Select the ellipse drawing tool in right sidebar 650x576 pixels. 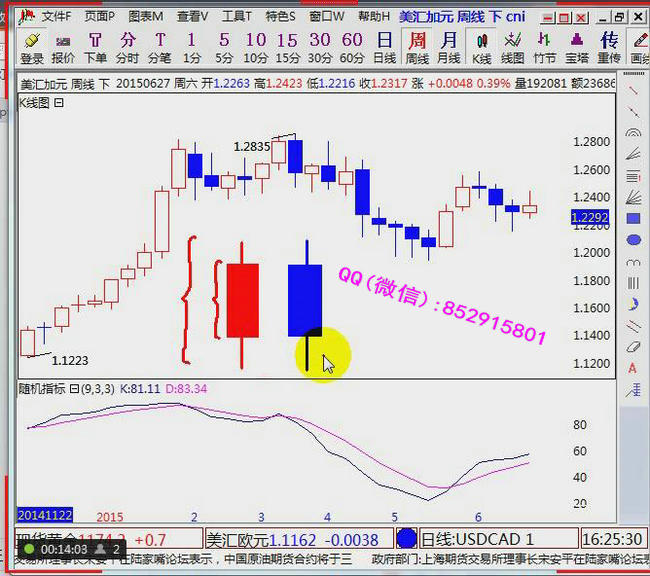[633, 240]
